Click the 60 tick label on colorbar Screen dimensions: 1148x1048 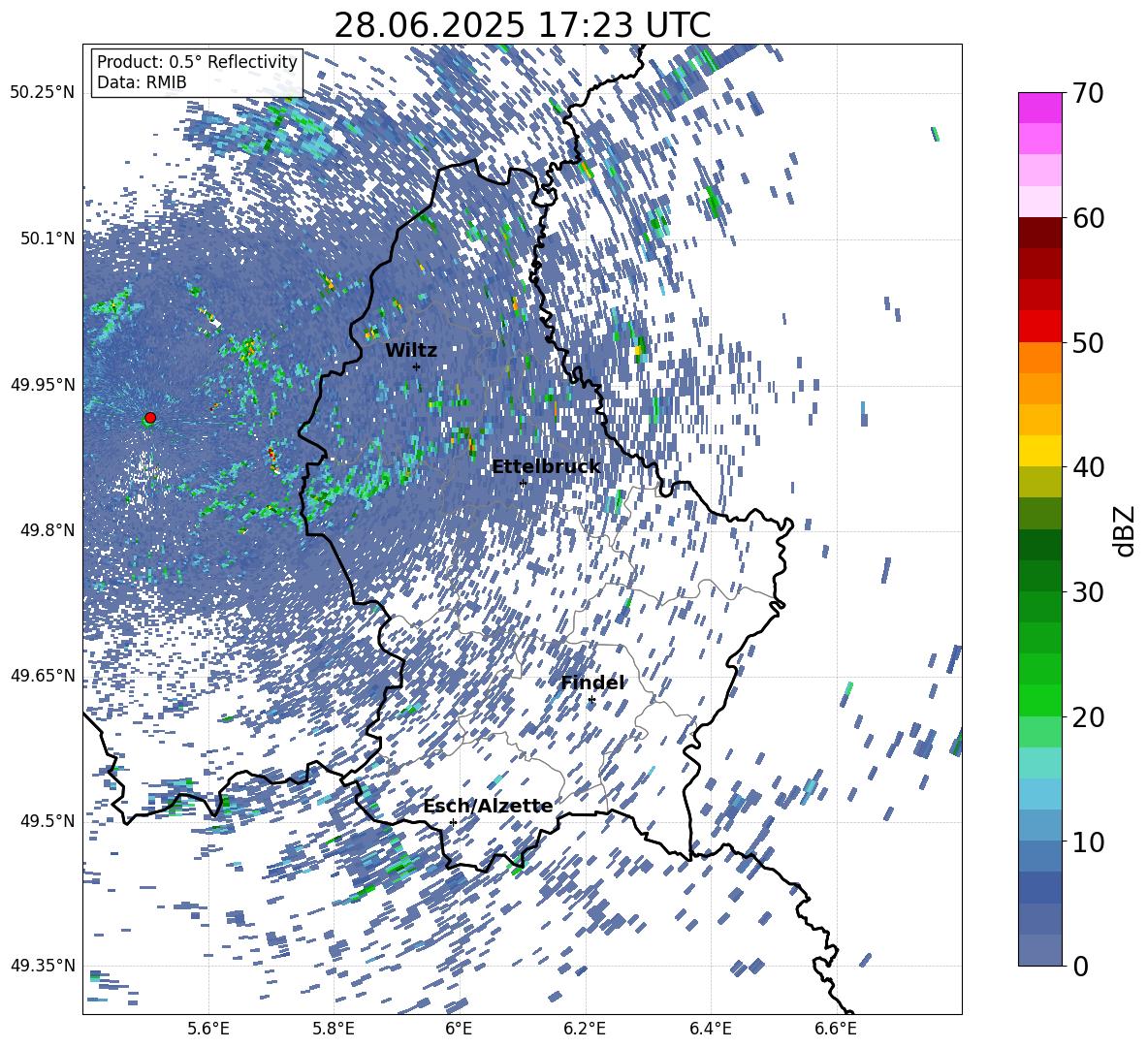pyautogui.click(x=1088, y=218)
